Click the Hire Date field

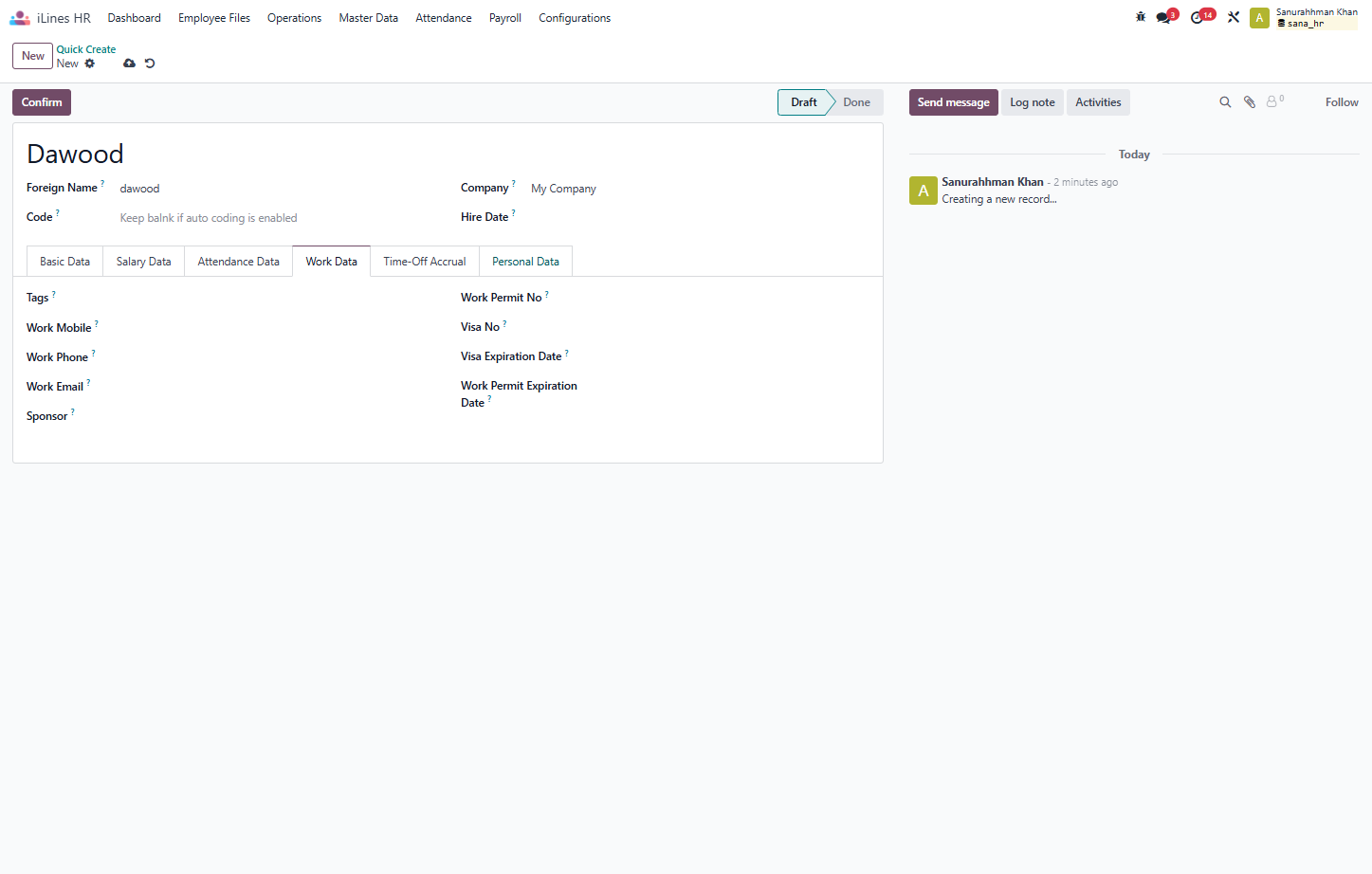(x=700, y=217)
